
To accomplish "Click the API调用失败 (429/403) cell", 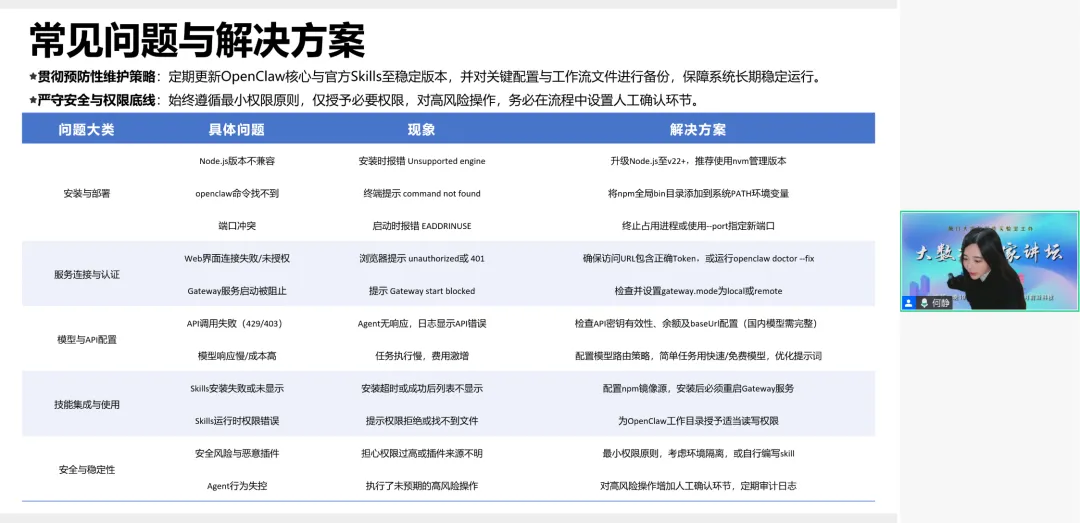I will click(x=235, y=323).
